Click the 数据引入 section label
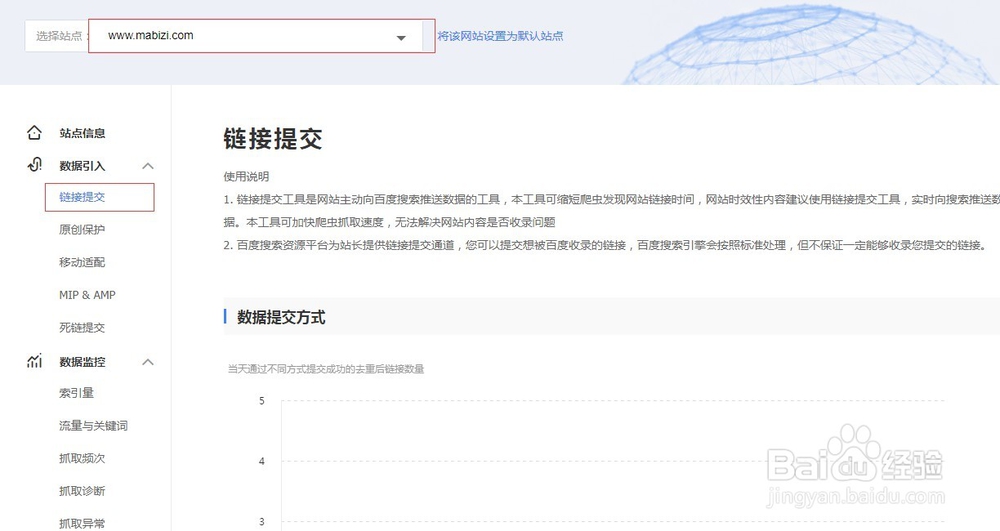This screenshot has height=531, width=1000. 82,166
